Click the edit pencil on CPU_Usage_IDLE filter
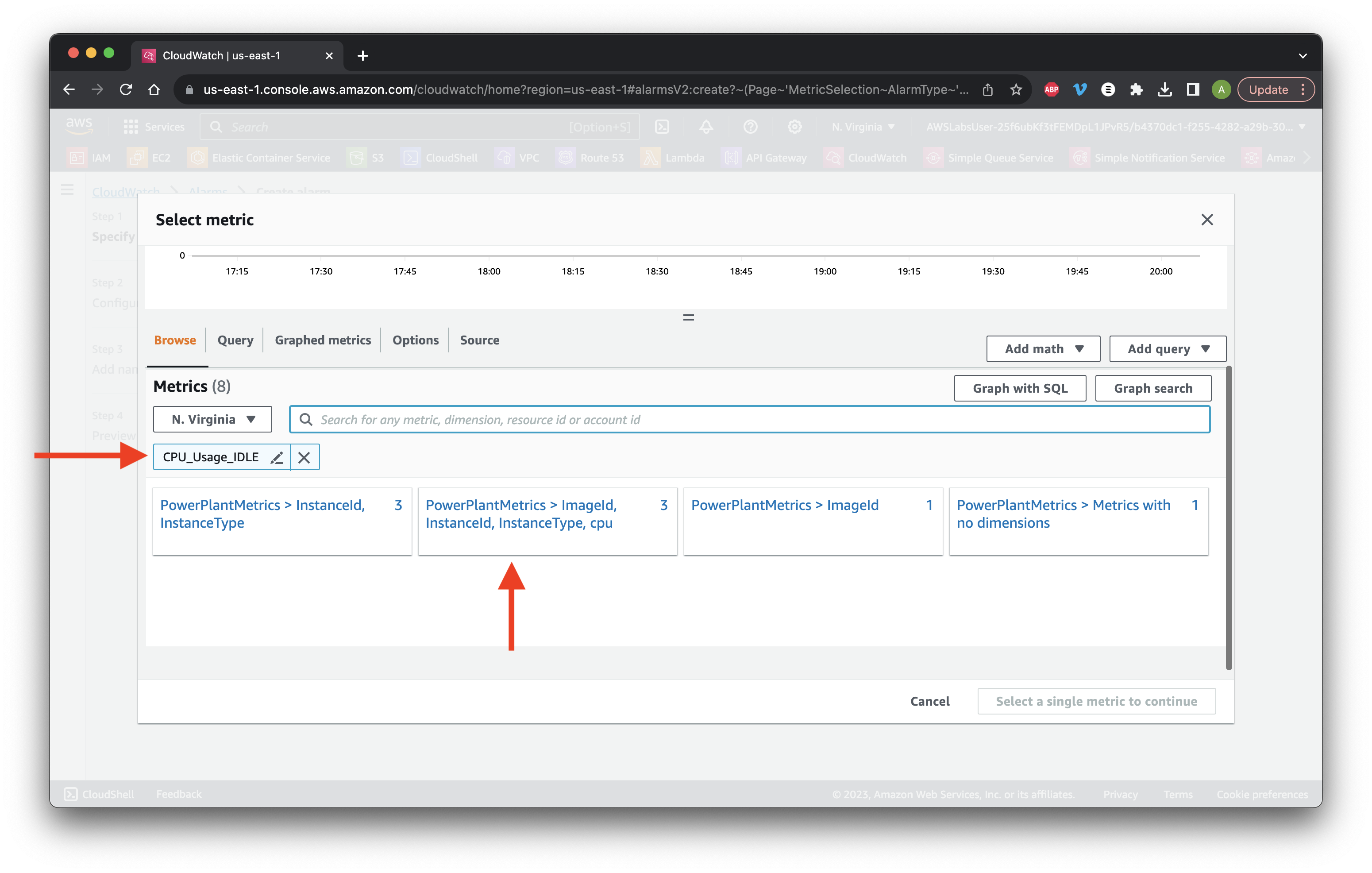Viewport: 1372px width, 873px height. pyautogui.click(x=277, y=458)
